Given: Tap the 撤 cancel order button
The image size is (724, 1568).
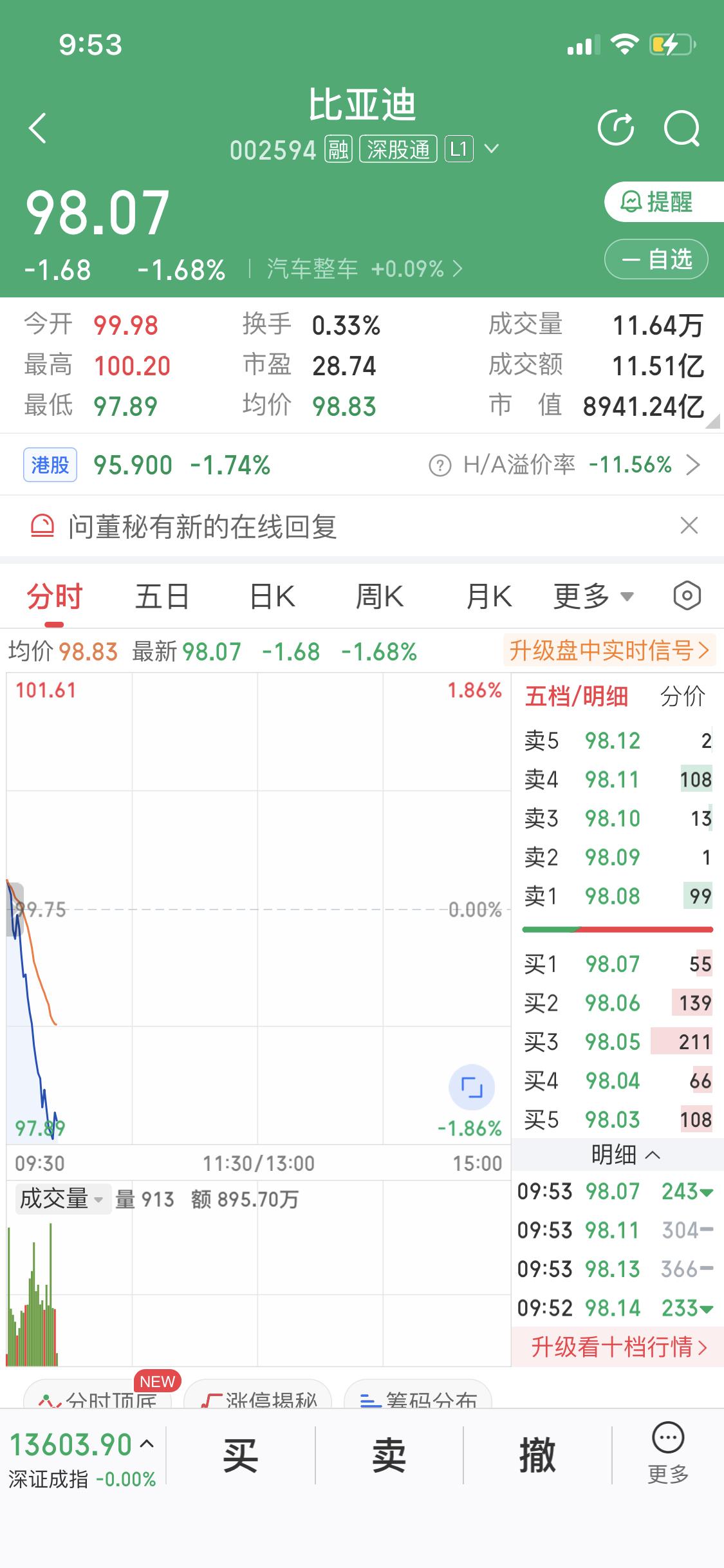Looking at the screenshot, I should [x=537, y=1456].
